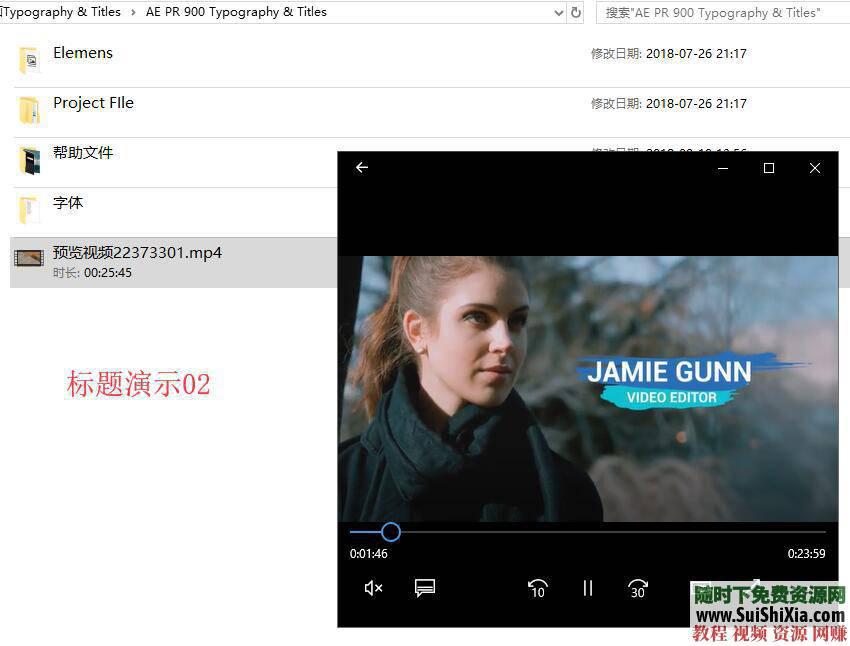This screenshot has width=850, height=646.
Task: Resume playback with the pause toggle
Action: click(588, 588)
